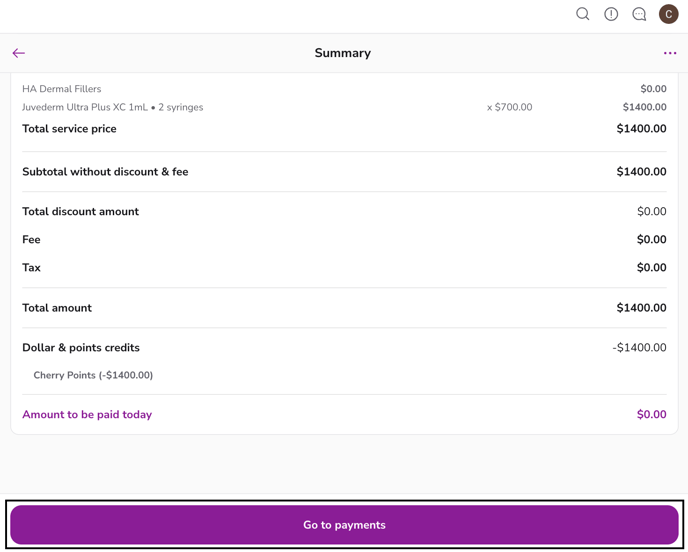
Task: Open the three-dot more options menu
Action: [x=670, y=53]
